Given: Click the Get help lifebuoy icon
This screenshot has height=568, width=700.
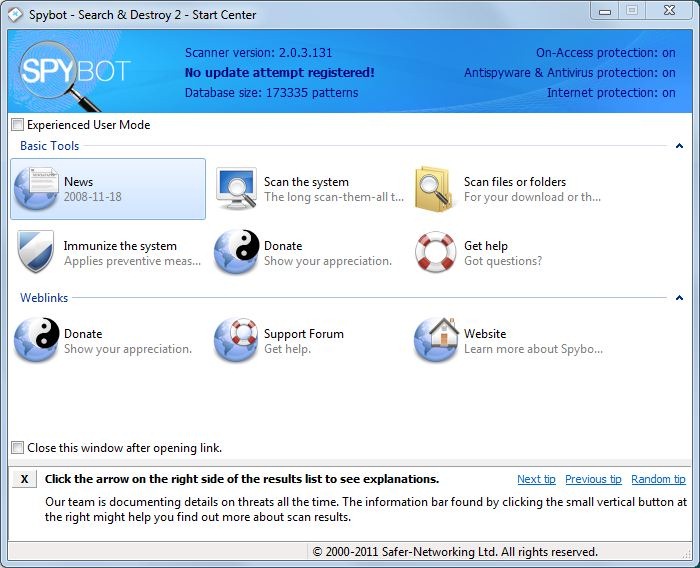Looking at the screenshot, I should [435, 251].
